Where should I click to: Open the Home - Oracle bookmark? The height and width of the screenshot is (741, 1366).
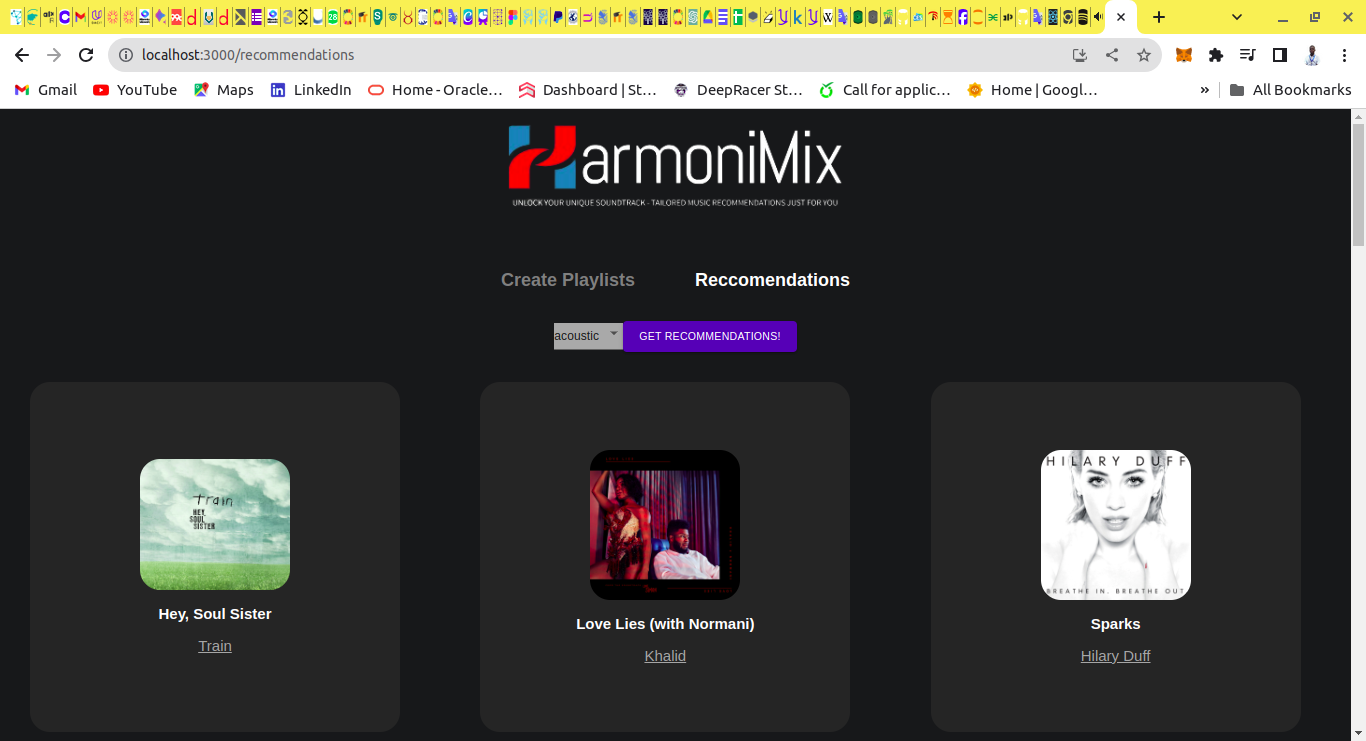click(435, 90)
